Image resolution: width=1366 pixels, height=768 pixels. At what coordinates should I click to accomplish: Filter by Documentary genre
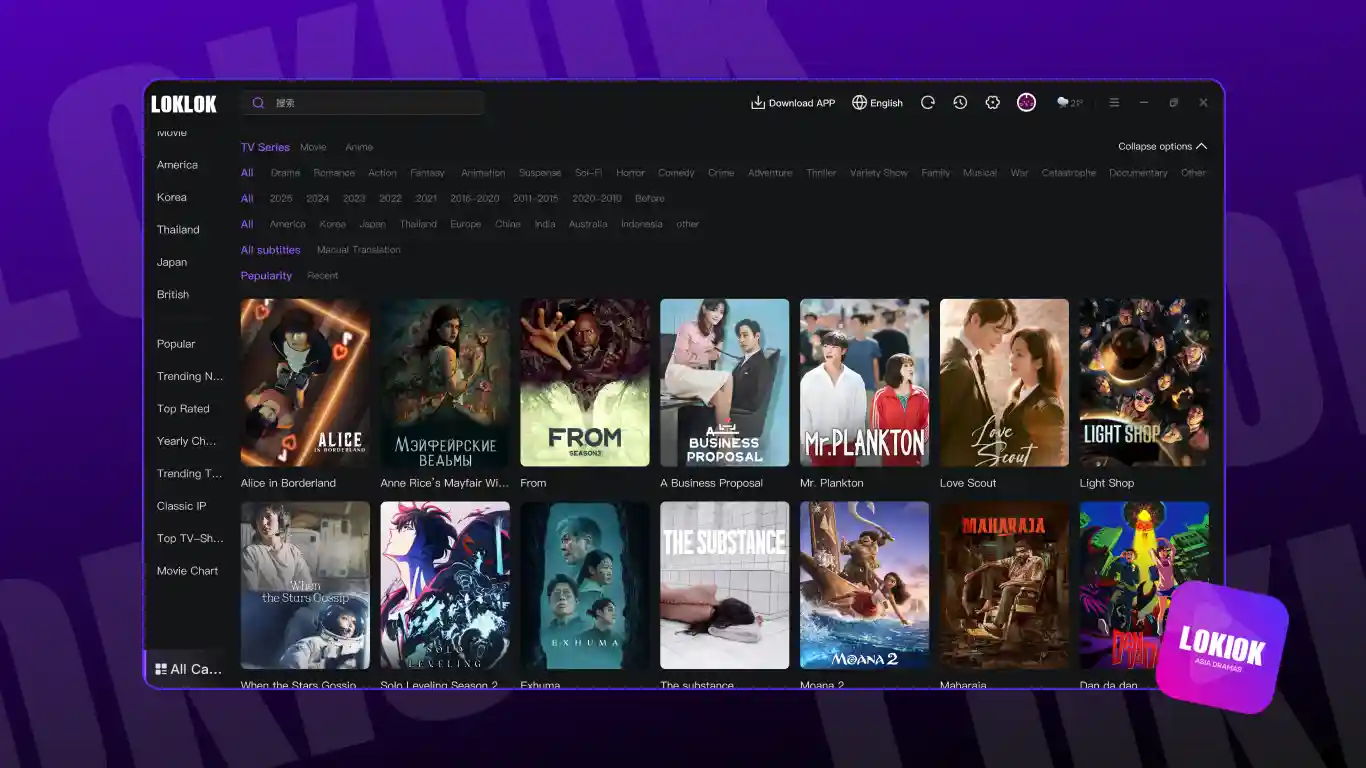(1138, 173)
